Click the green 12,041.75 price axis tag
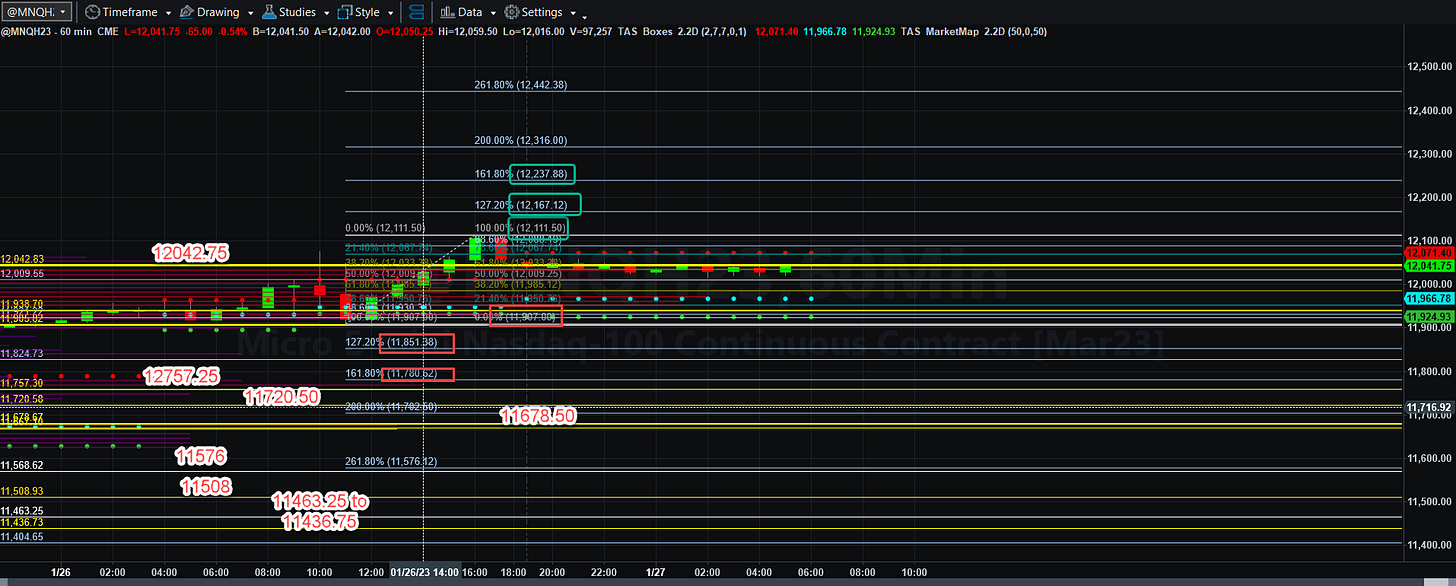The width and height of the screenshot is (1456, 586). pos(1430,267)
